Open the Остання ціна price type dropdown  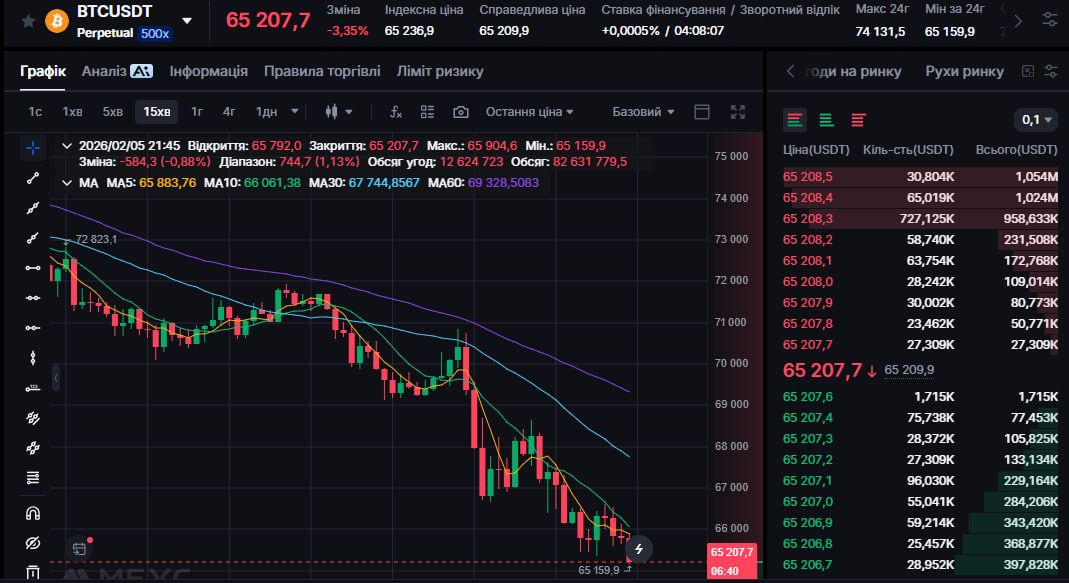coord(529,112)
